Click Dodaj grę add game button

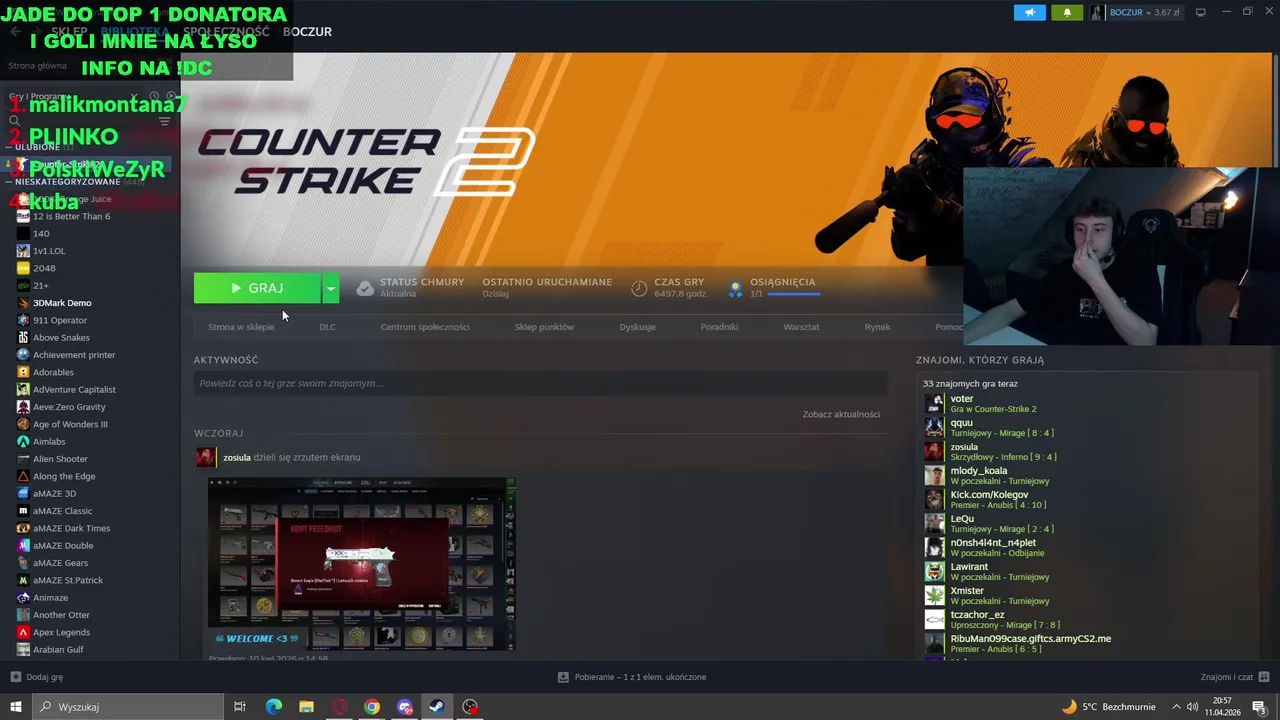37,677
